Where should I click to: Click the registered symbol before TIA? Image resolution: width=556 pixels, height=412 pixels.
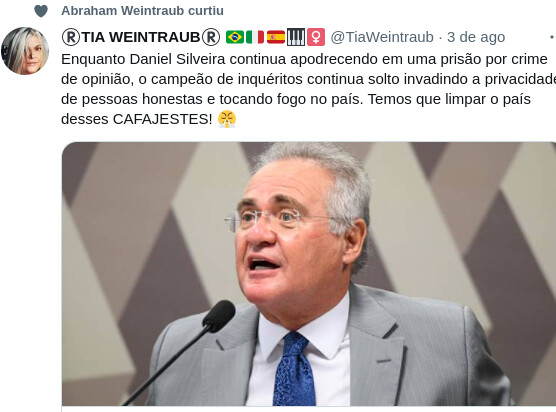pos(71,37)
